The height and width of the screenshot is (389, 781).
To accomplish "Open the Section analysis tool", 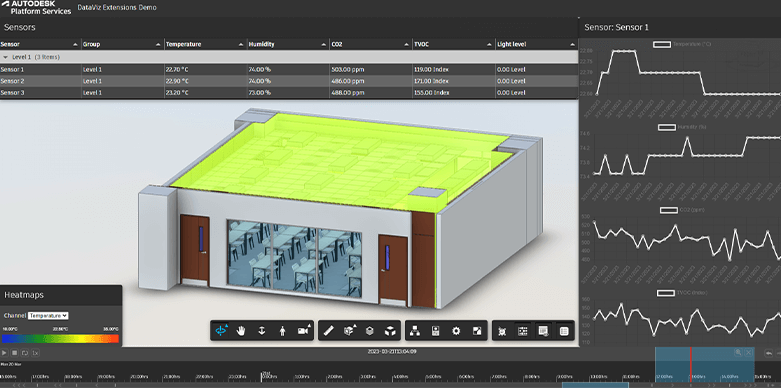I will pos(349,331).
